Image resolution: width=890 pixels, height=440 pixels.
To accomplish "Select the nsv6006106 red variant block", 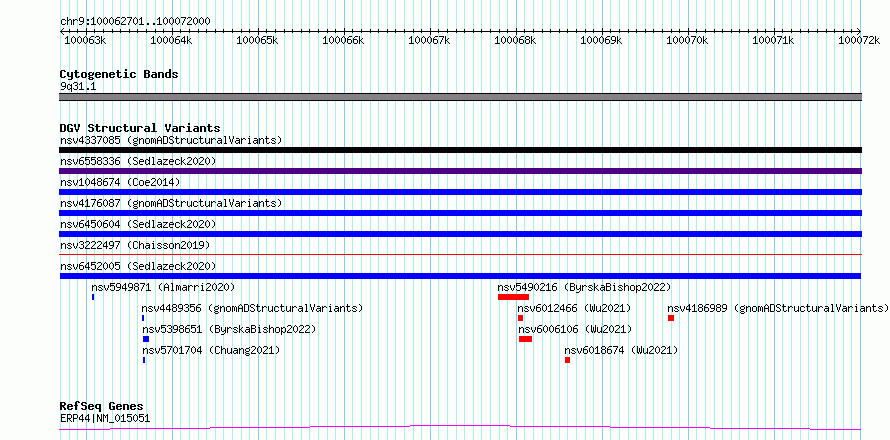I will pos(526,339).
